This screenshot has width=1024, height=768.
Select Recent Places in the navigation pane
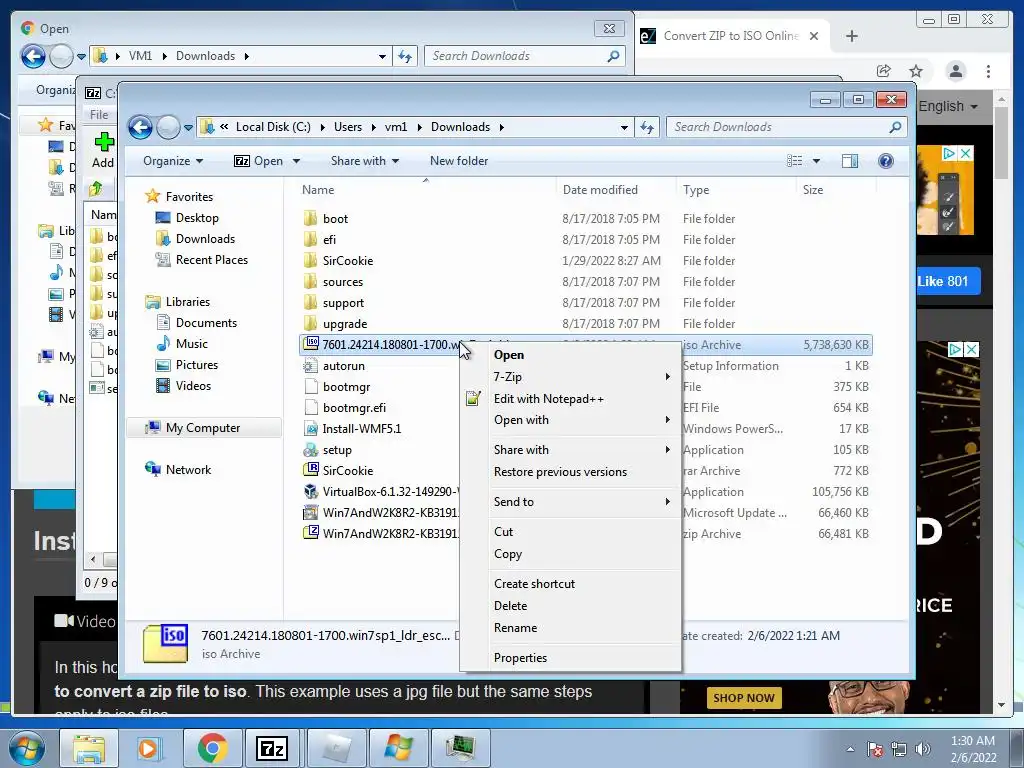(x=202, y=260)
